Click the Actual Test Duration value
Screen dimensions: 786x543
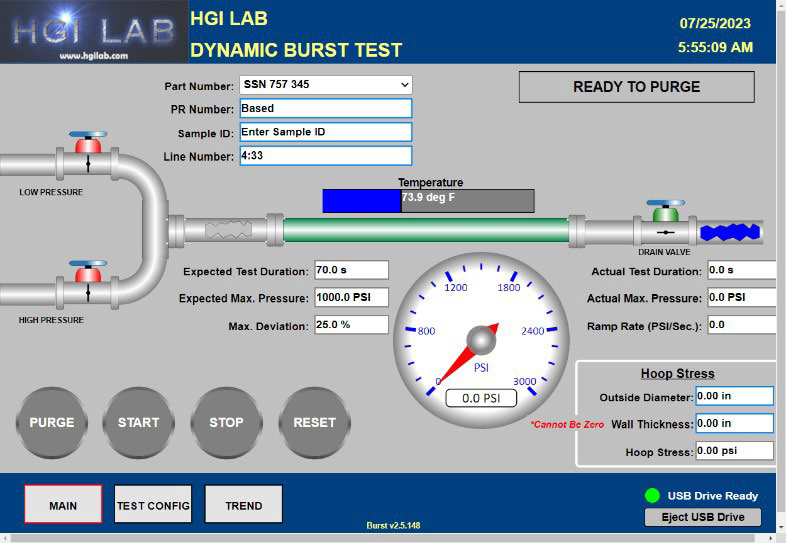[742, 270]
